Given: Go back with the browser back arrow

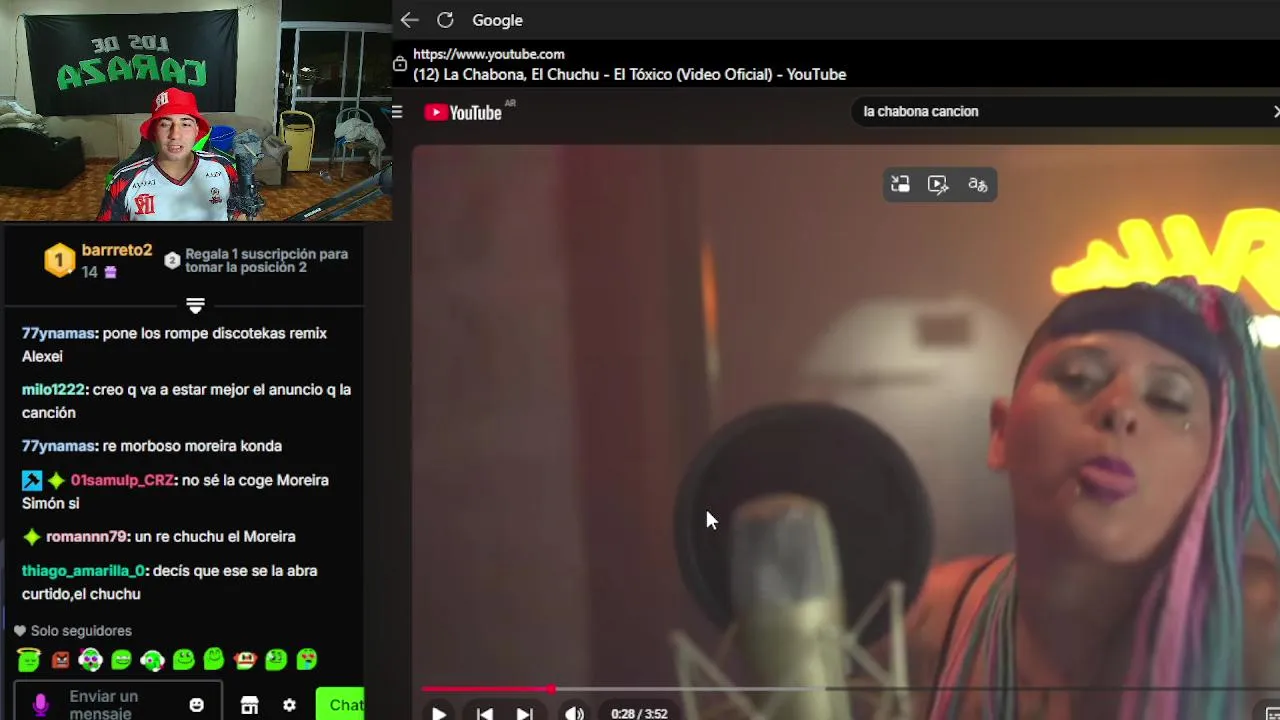Looking at the screenshot, I should (x=409, y=20).
